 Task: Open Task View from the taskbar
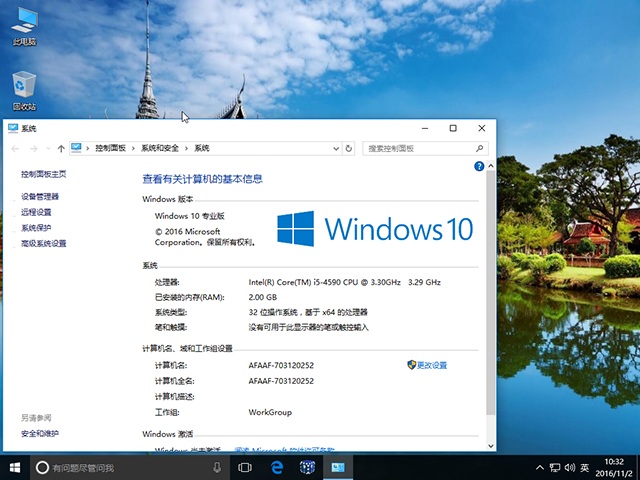pyautogui.click(x=245, y=468)
